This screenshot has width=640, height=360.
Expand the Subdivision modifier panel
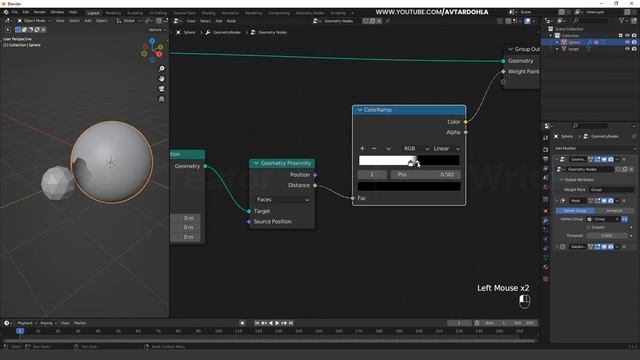point(557,247)
